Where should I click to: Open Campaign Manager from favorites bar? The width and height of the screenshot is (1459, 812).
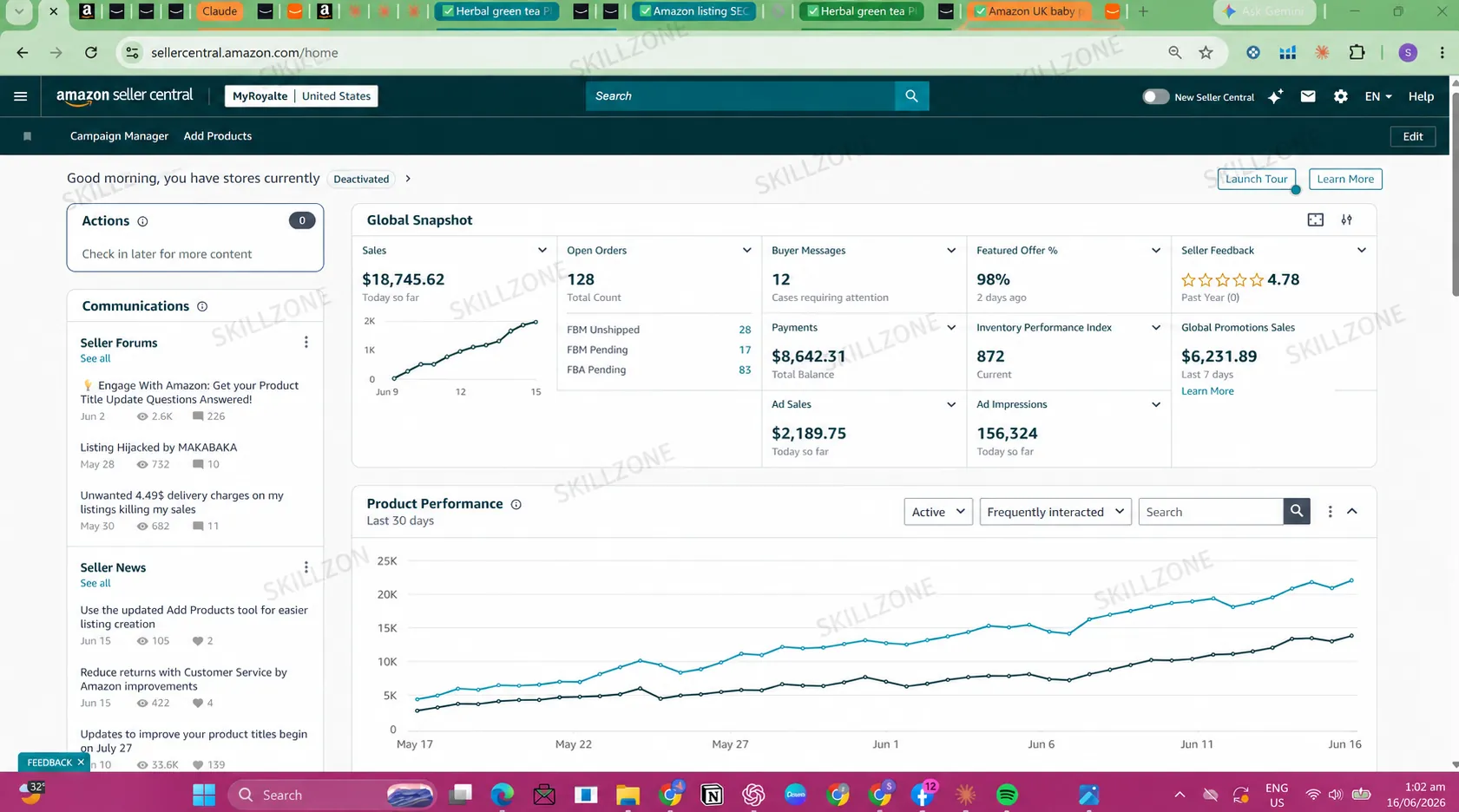119,136
